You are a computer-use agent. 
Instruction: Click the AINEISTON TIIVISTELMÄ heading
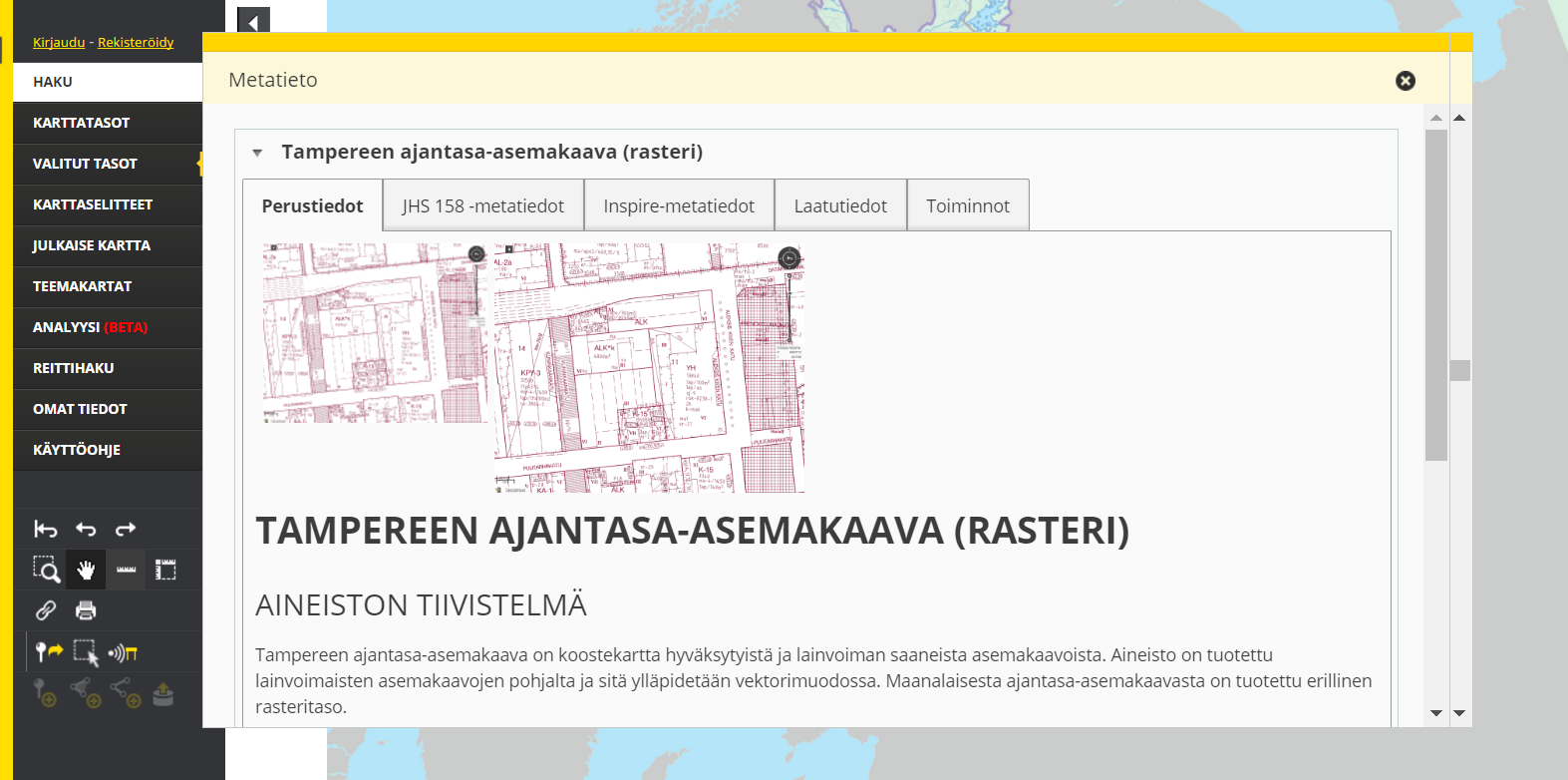pyautogui.click(x=421, y=605)
